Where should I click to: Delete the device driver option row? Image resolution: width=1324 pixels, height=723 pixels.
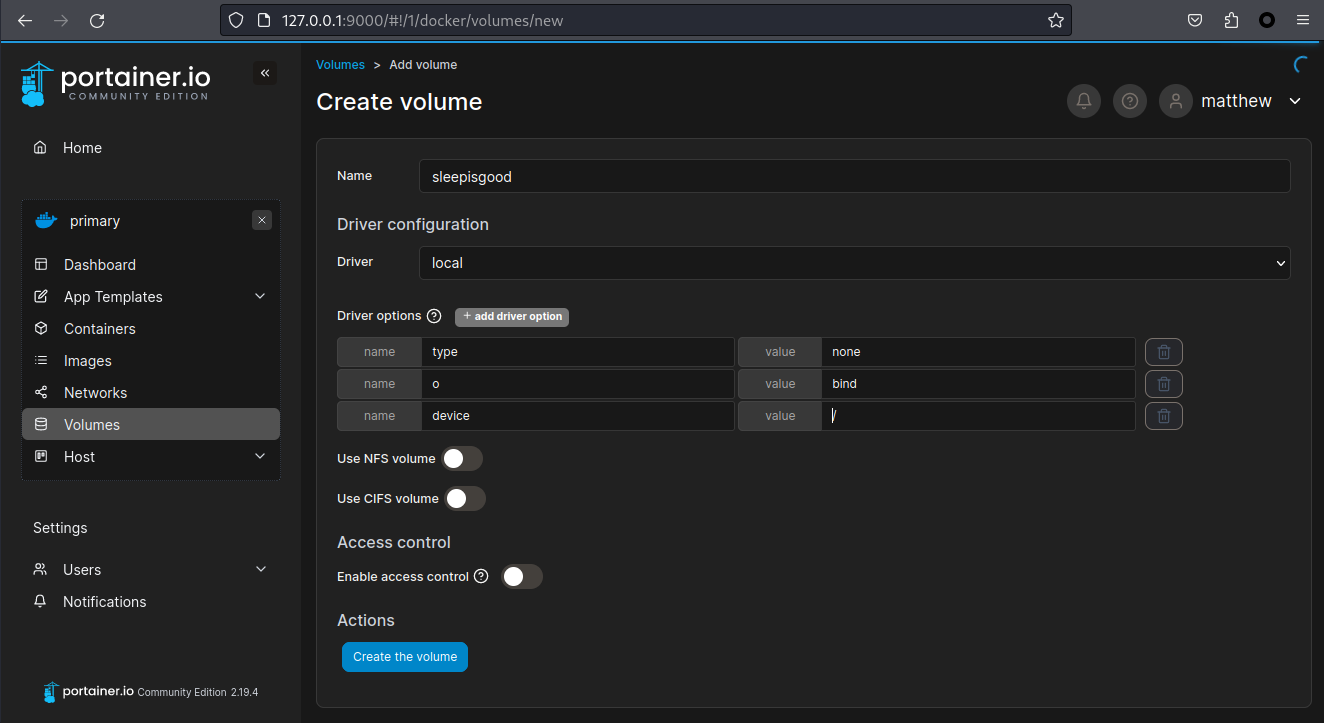click(x=1164, y=416)
